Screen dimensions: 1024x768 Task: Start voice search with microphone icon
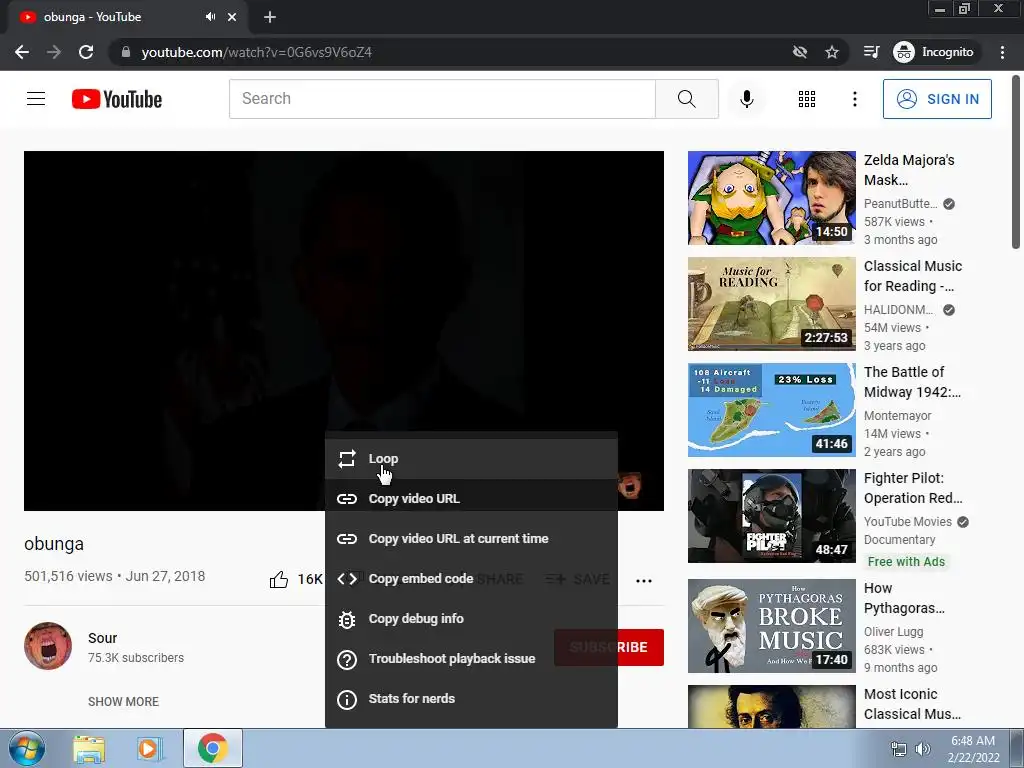pos(746,99)
